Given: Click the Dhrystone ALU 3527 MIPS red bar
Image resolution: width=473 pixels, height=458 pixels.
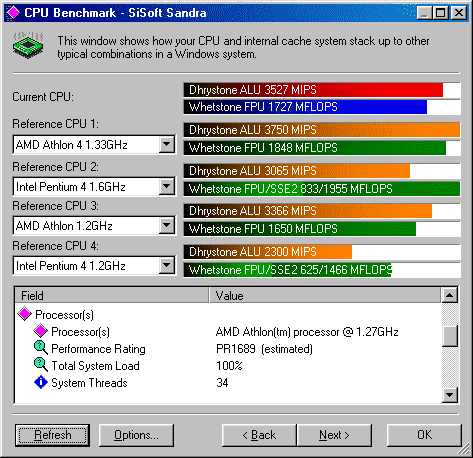Looking at the screenshot, I should pos(313,90).
